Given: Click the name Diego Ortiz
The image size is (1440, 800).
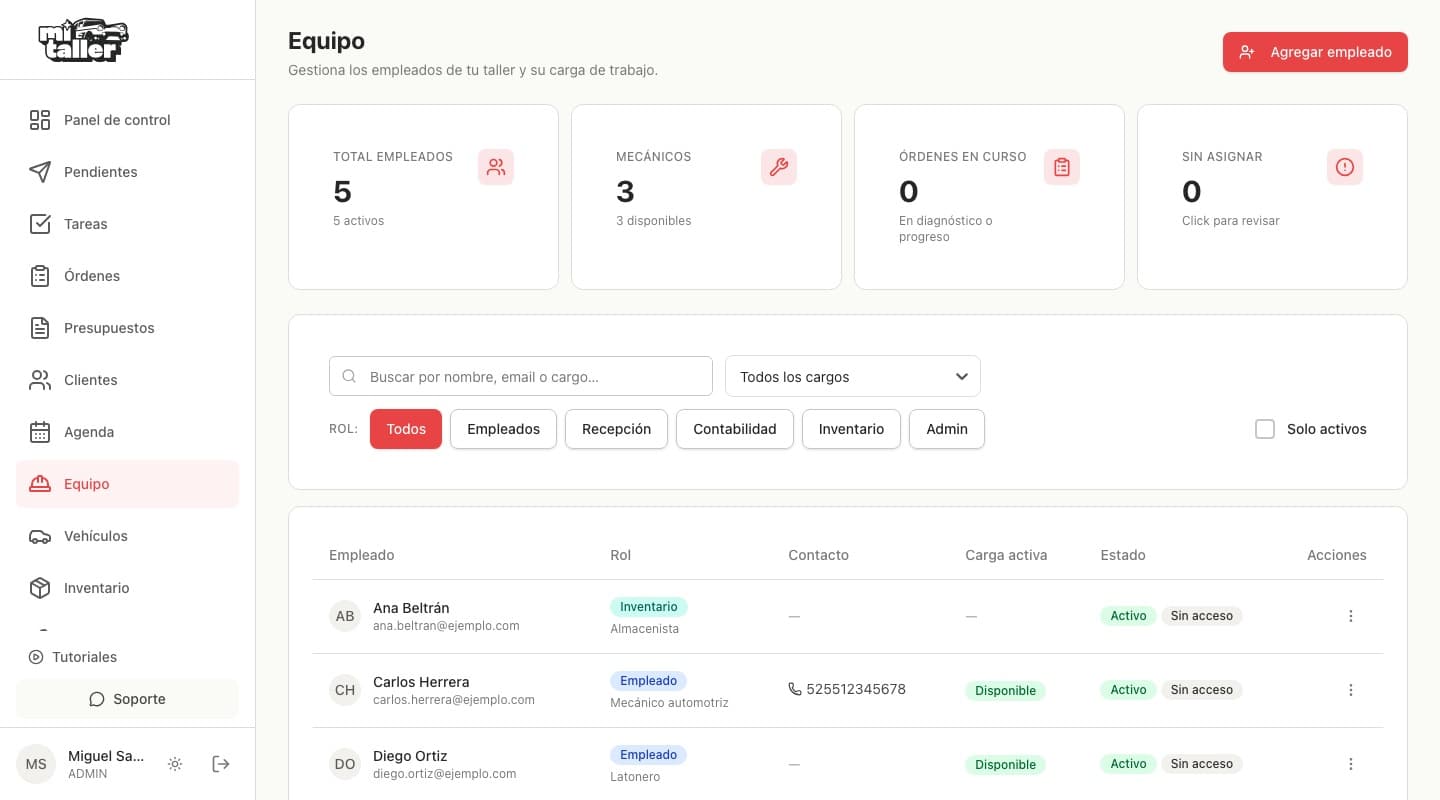Looking at the screenshot, I should [410, 755].
